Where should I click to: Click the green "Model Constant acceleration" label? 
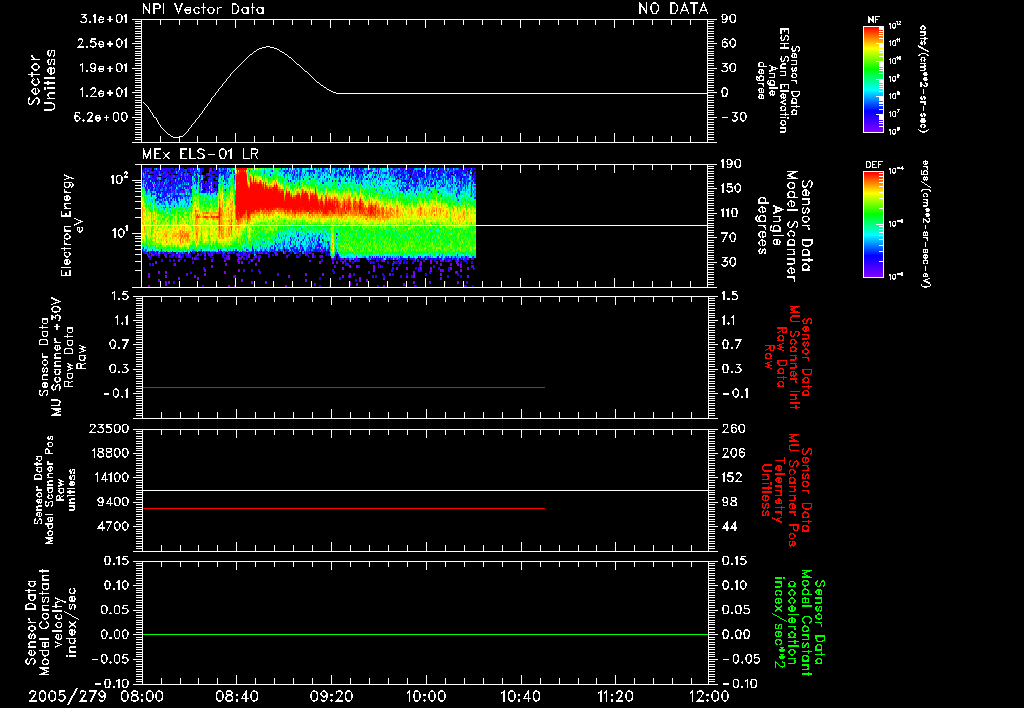pos(798,624)
